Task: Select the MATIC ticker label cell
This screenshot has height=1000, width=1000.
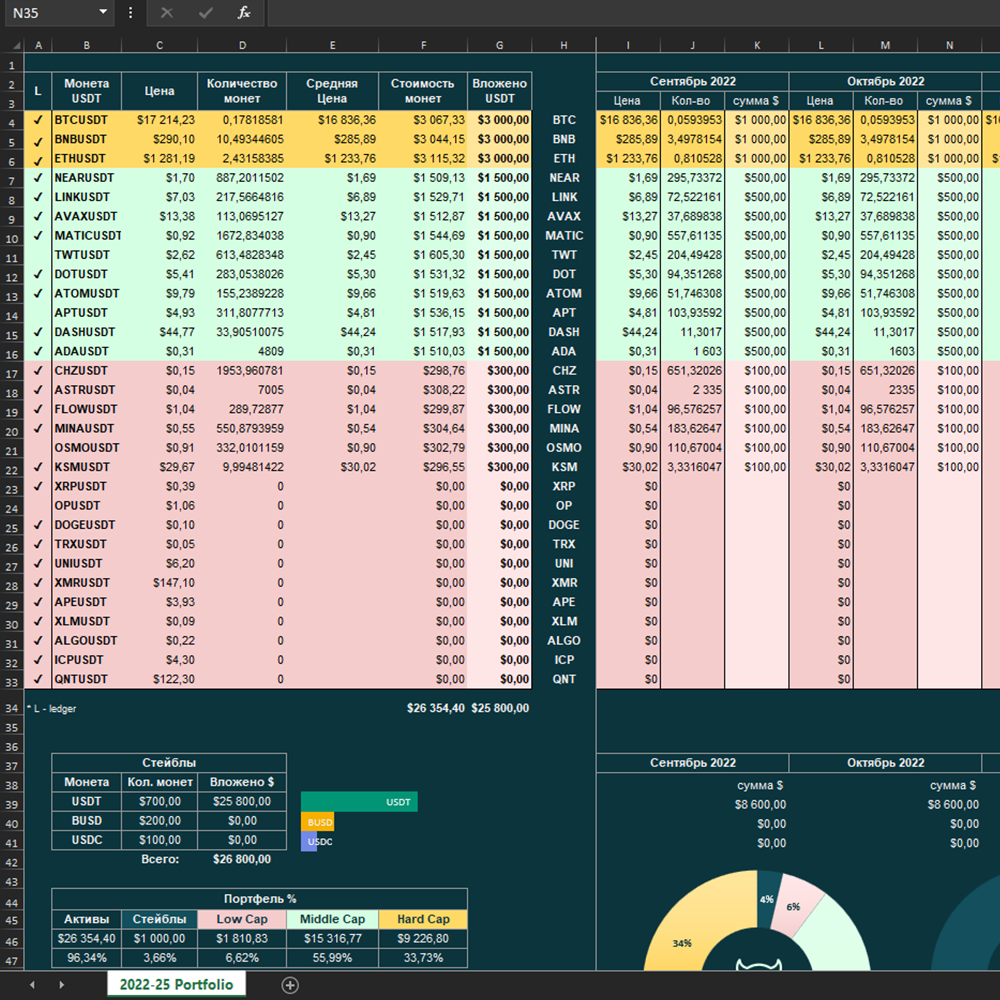Action: 564,236
